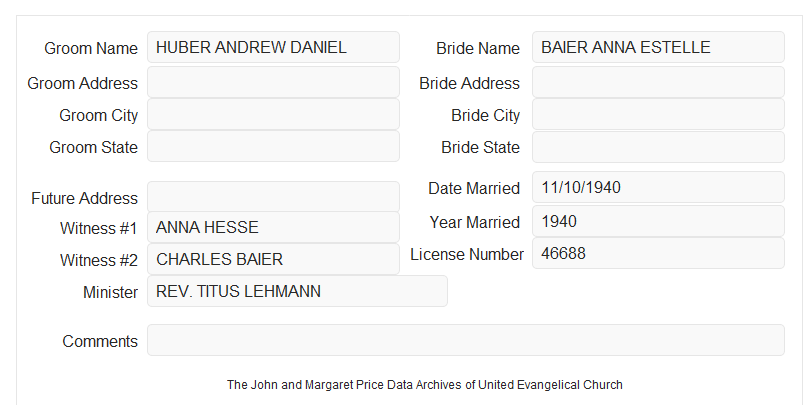805x405 pixels.
Task: Click the Date Married field showing 11/10/1940
Action: (658, 187)
